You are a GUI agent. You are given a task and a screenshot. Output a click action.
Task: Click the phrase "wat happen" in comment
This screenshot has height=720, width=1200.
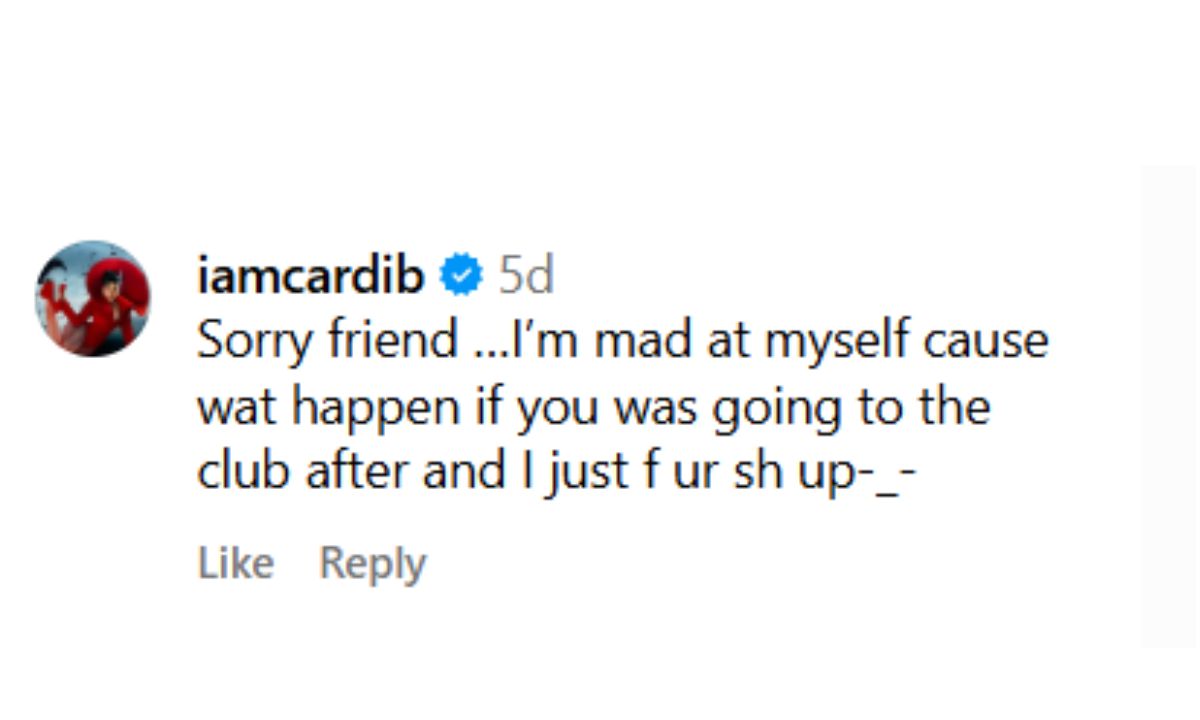click(x=329, y=407)
